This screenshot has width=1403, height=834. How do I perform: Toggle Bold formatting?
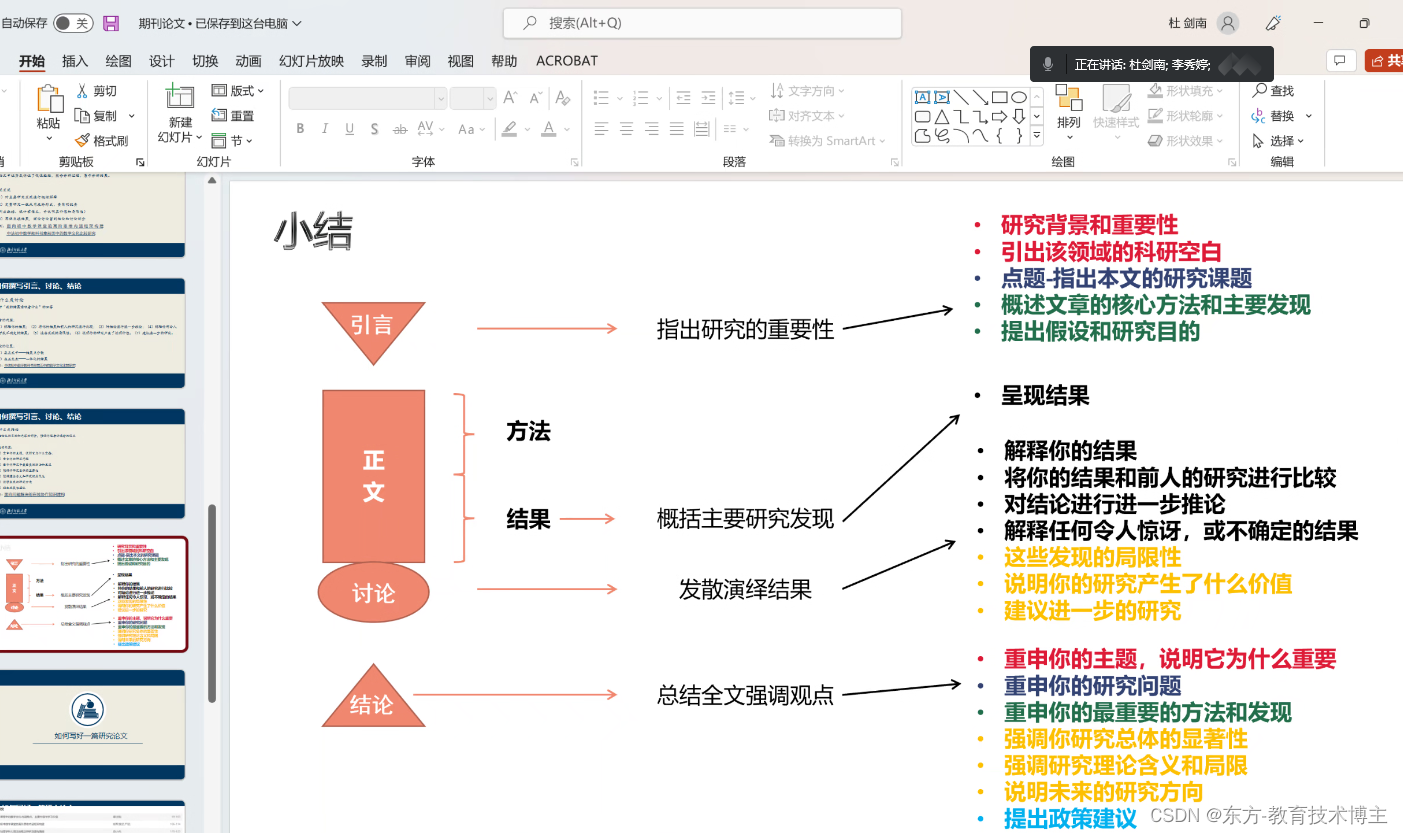pyautogui.click(x=300, y=129)
